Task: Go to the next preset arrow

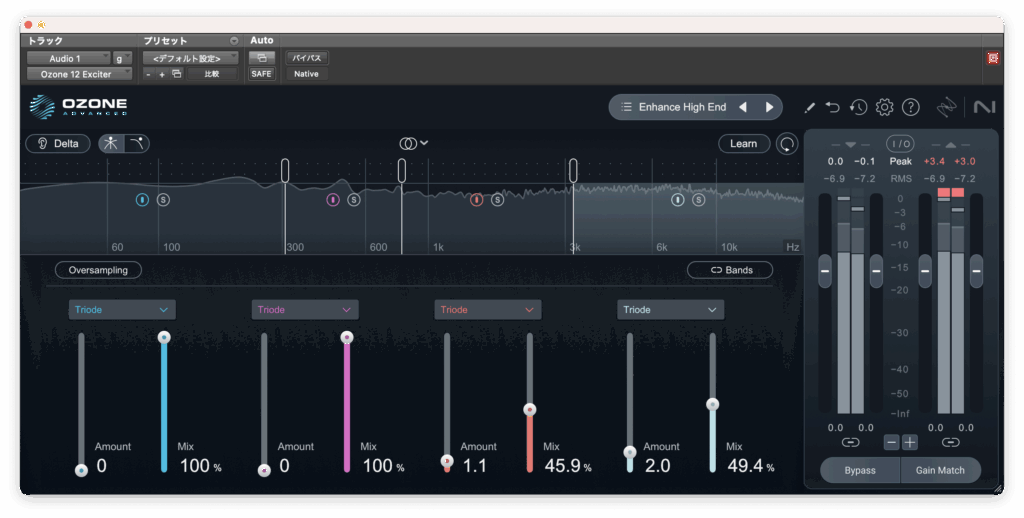Action: click(x=769, y=107)
